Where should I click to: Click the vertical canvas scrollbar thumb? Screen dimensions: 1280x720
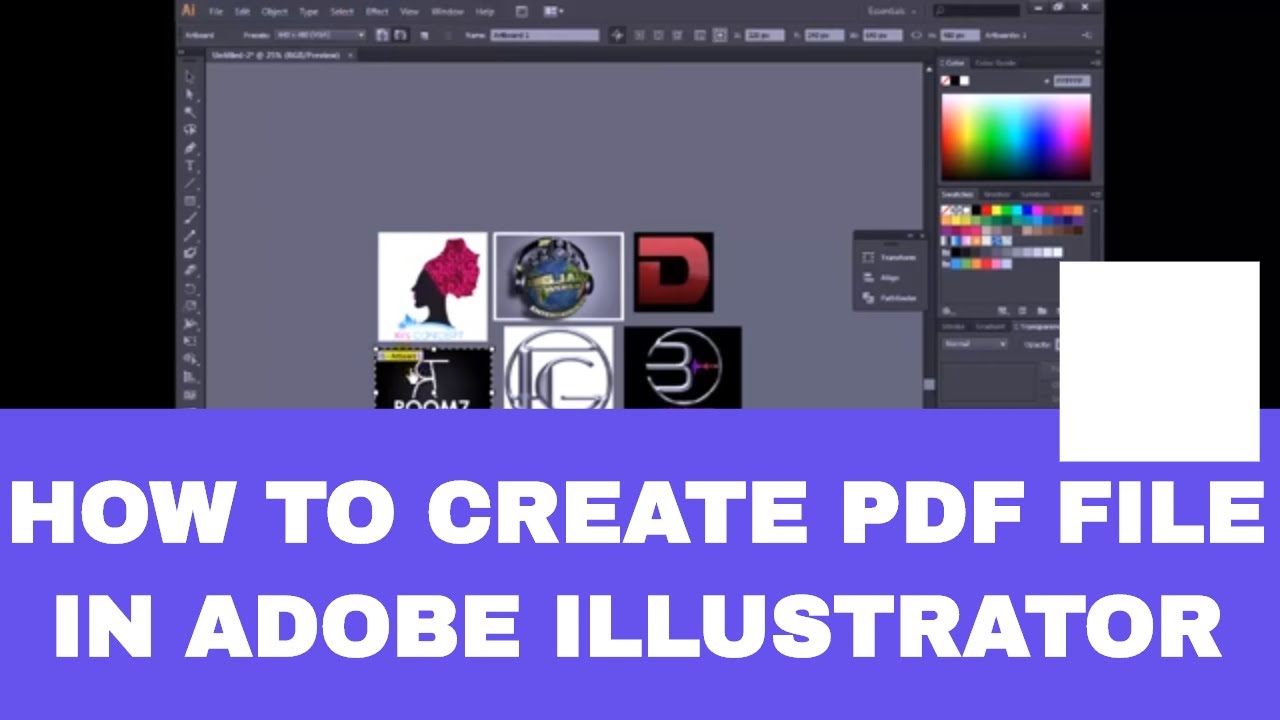pos(929,384)
